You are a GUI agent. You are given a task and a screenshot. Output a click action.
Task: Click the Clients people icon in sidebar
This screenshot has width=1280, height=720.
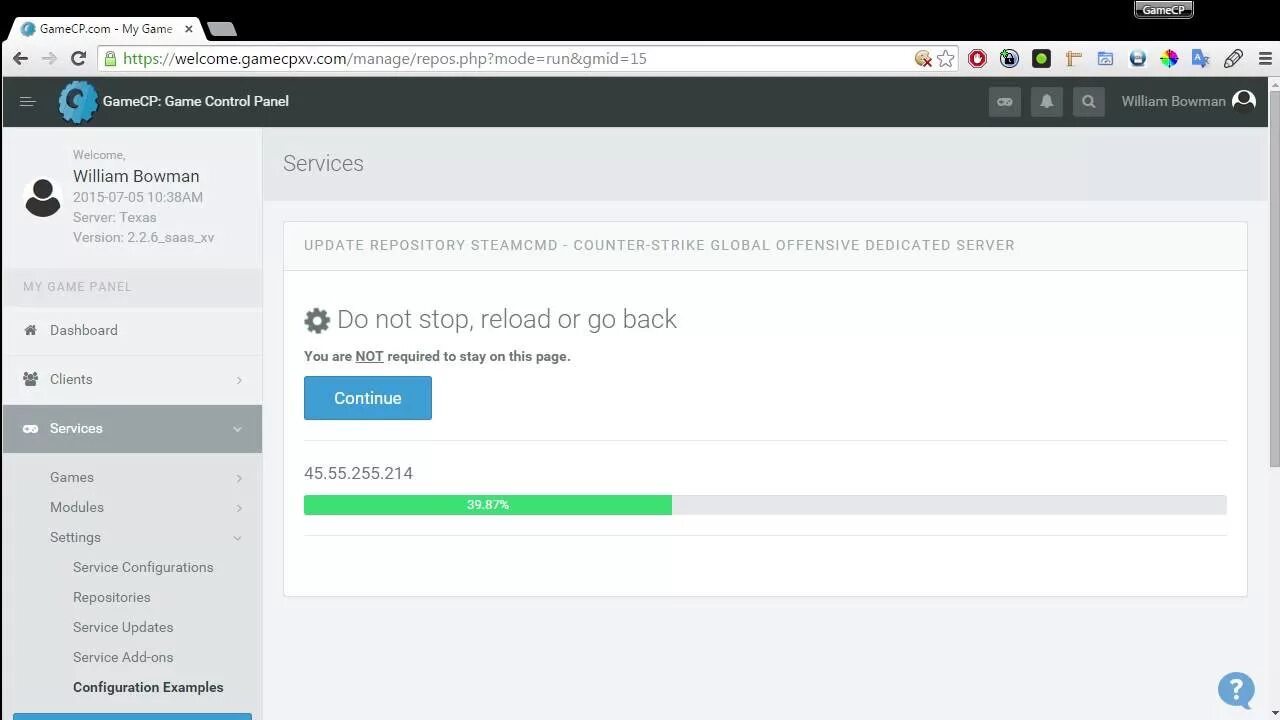click(30, 379)
